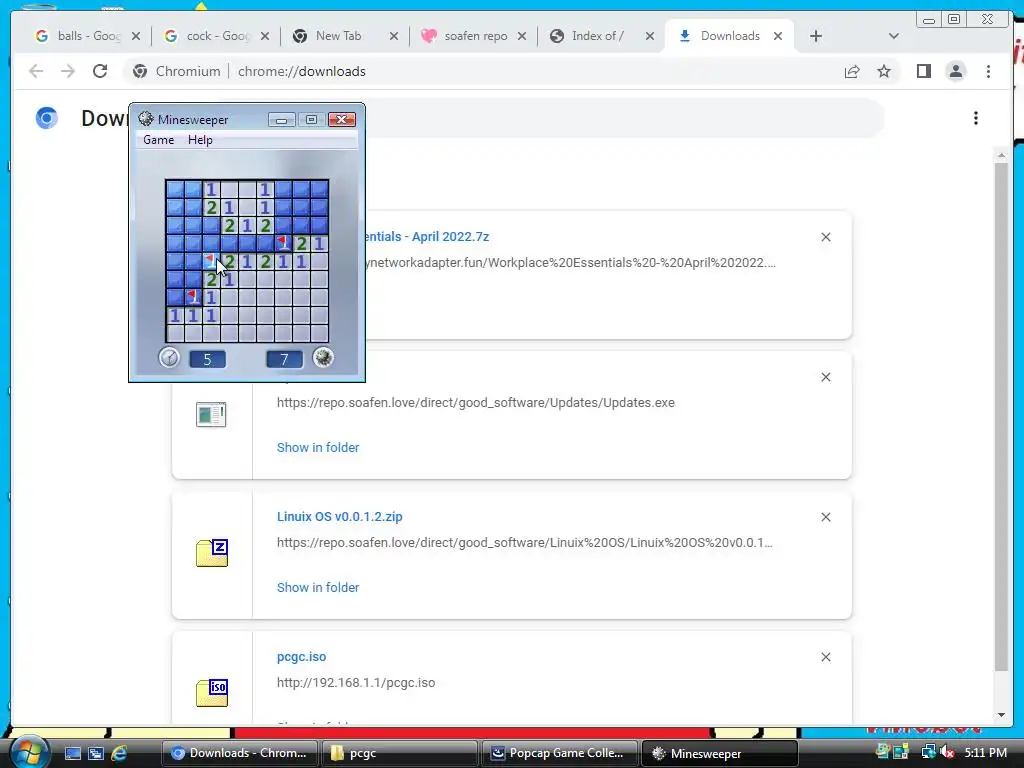This screenshot has height=768, width=1024.
Task: Click the Chromium site info icon in address bar
Action: point(140,71)
